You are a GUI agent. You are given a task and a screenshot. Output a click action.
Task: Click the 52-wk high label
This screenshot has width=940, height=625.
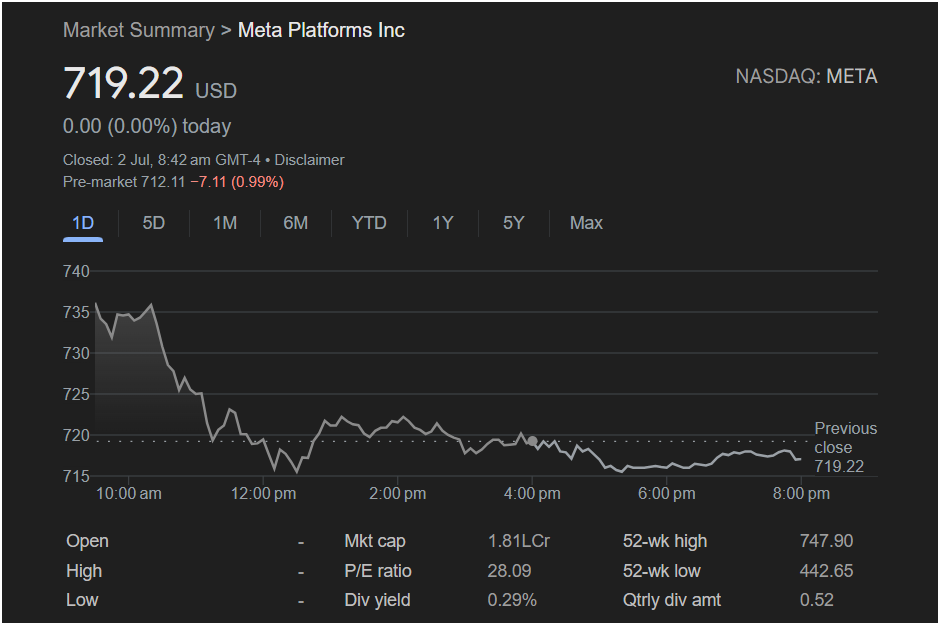(x=665, y=541)
